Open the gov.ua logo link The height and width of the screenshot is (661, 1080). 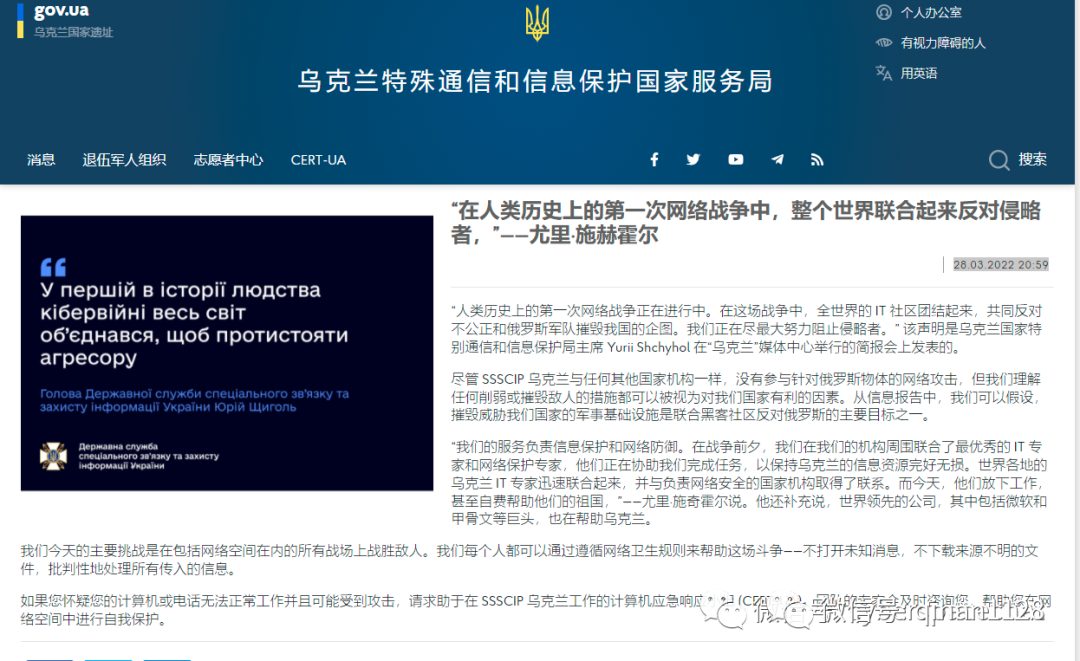coord(61,10)
